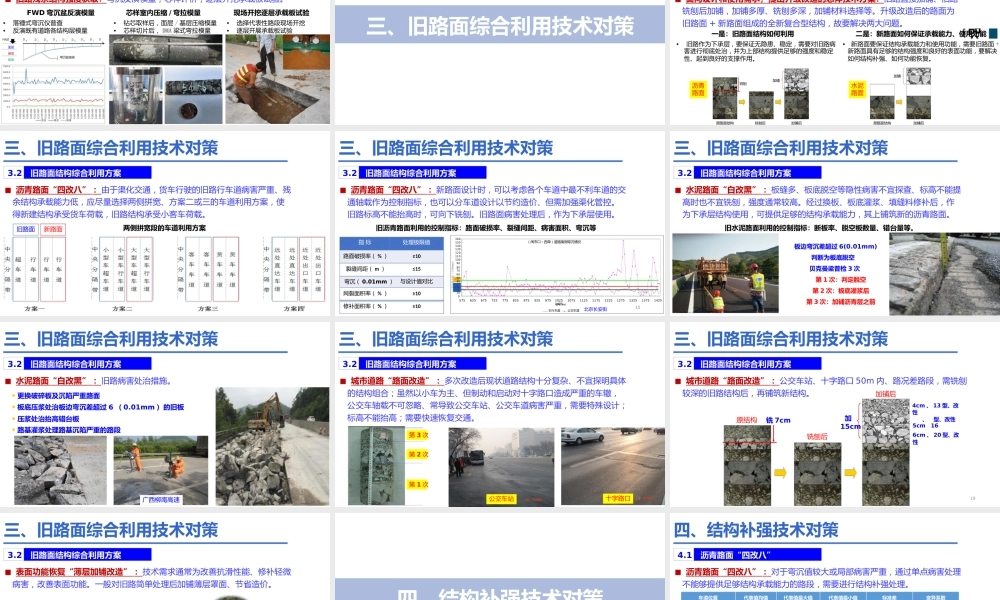The height and width of the screenshot is (600, 1000).
Task: Select the 三、旧路面综合利用技术对策 section title slide
Action: pos(500,62)
